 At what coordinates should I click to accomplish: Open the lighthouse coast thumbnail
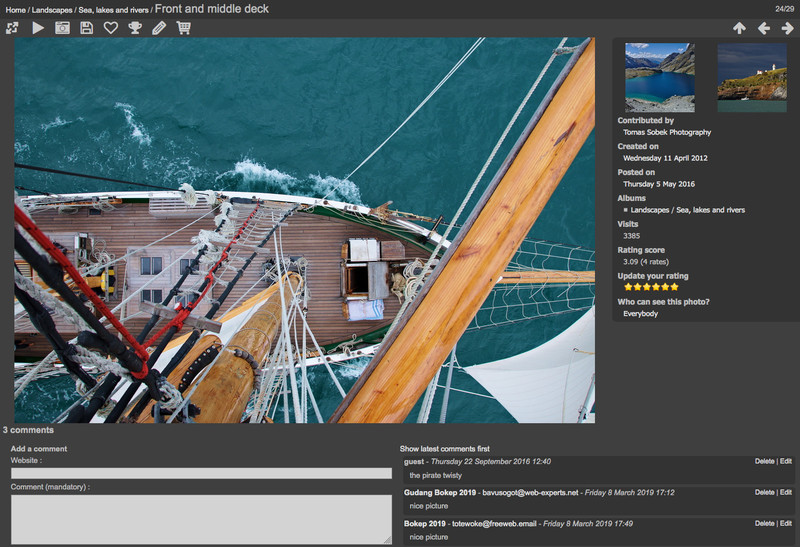752,76
